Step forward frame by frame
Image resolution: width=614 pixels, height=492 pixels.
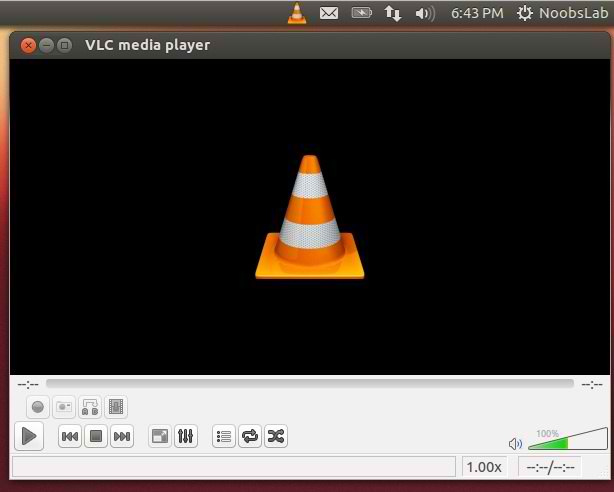tap(116, 407)
